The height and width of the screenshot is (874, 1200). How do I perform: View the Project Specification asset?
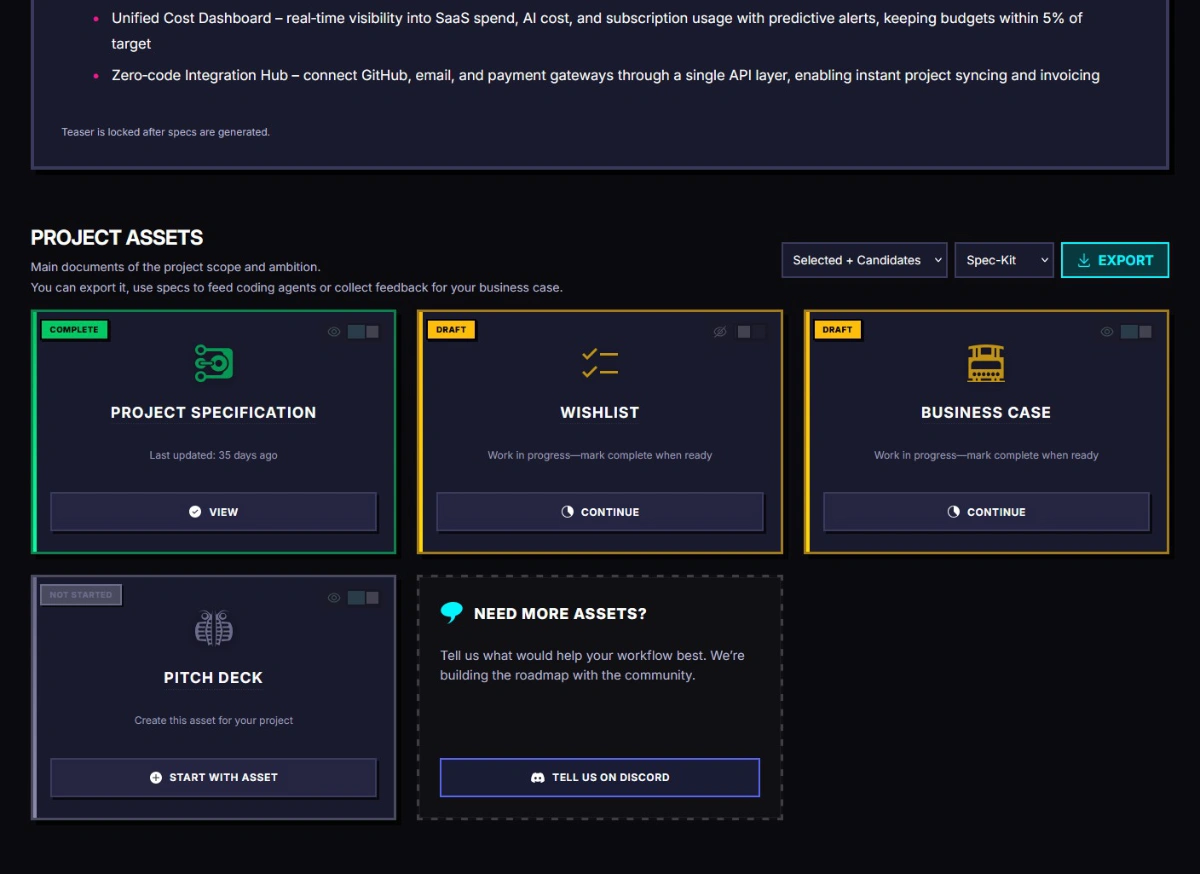pyautogui.click(x=214, y=512)
